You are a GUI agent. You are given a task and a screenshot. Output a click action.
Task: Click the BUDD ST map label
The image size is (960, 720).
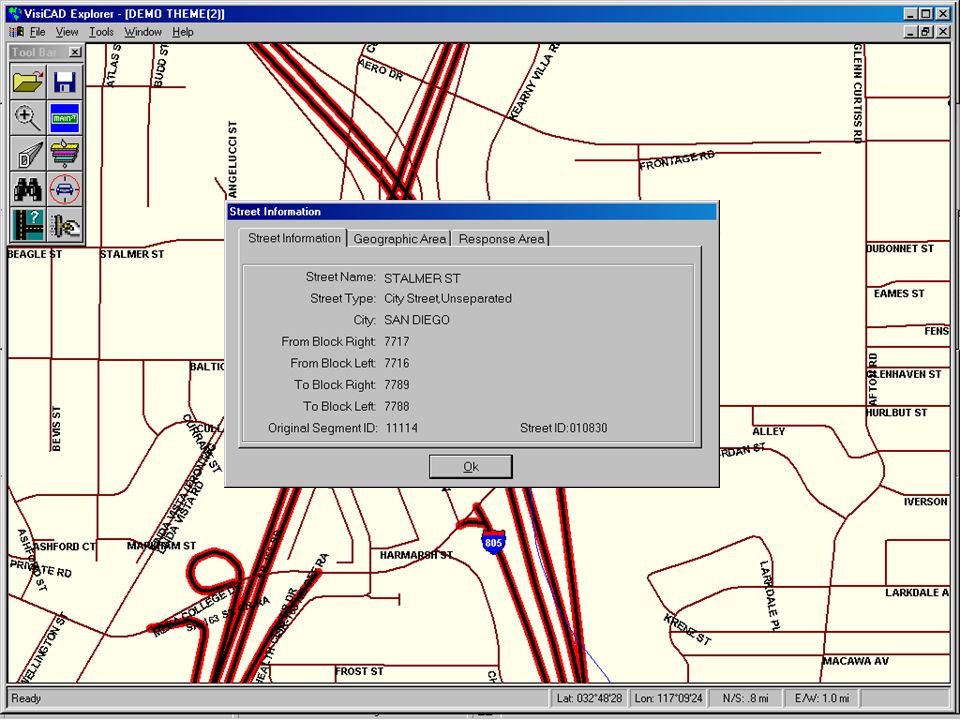(x=160, y=65)
